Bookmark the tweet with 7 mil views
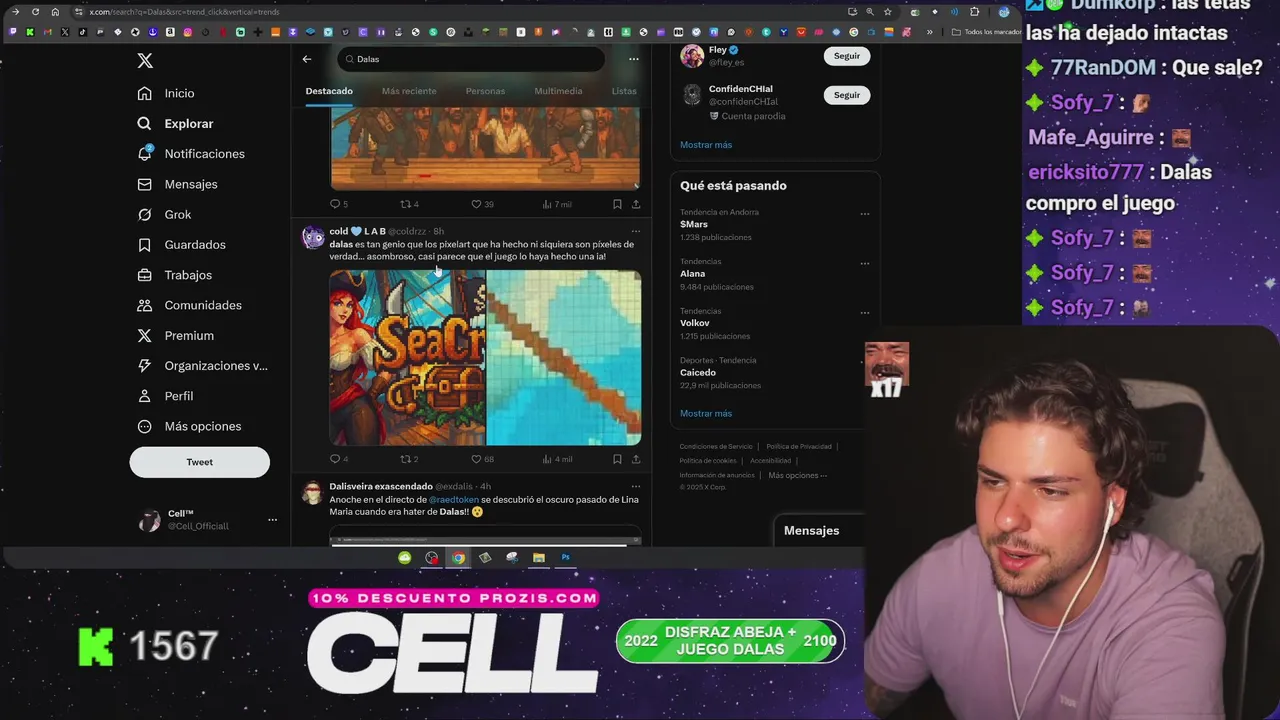The width and height of the screenshot is (1280, 720). 617,204
